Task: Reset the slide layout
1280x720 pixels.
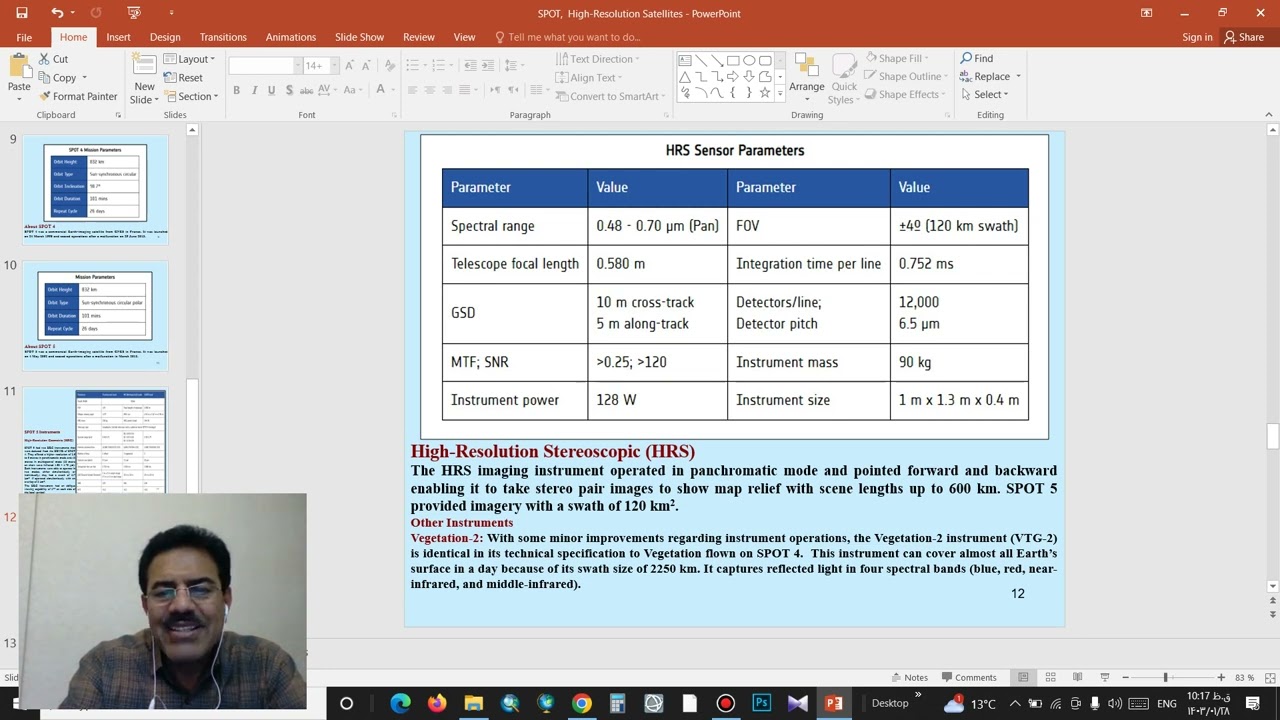Action: pyautogui.click(x=183, y=78)
